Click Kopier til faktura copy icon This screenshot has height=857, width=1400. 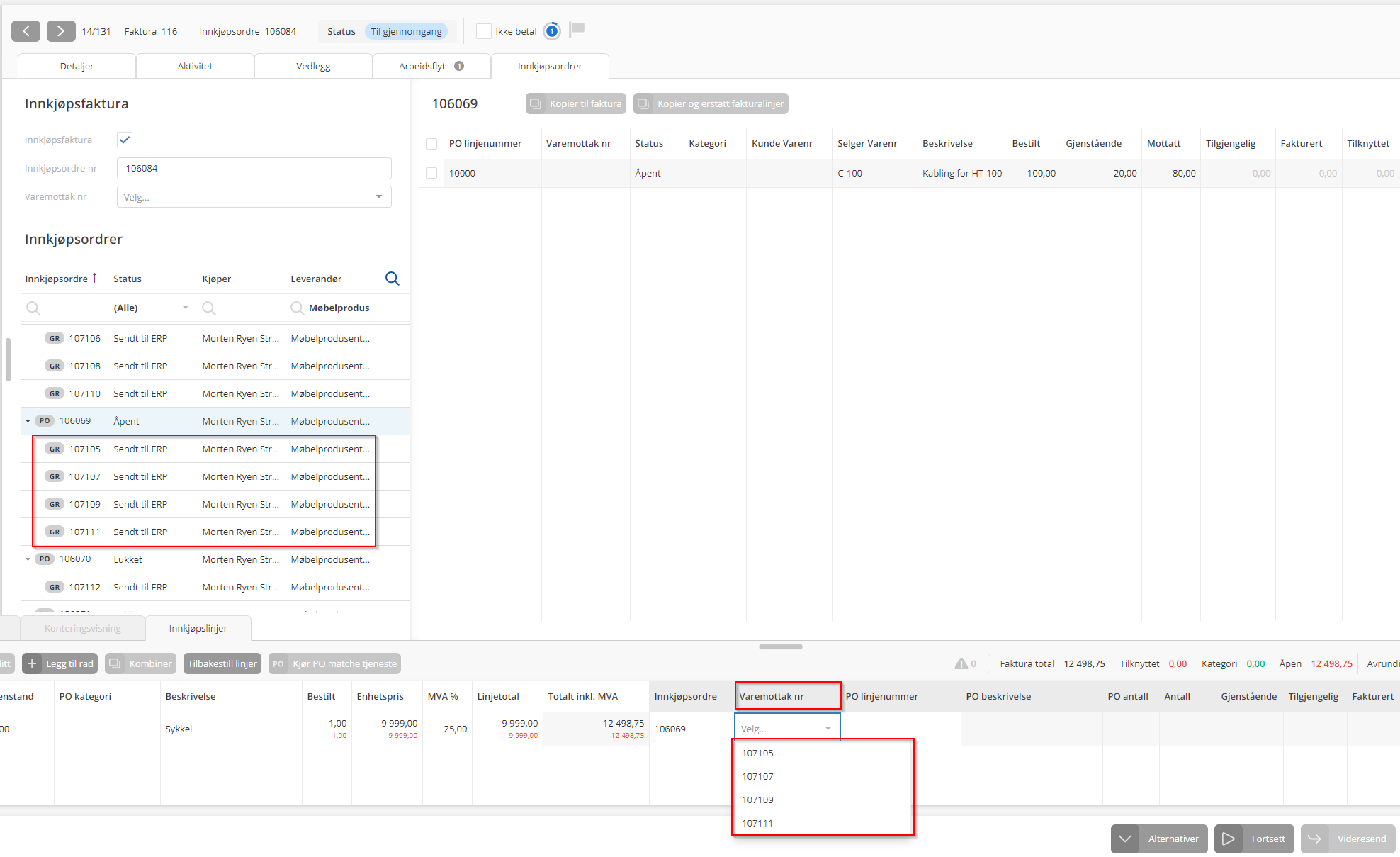(x=536, y=103)
